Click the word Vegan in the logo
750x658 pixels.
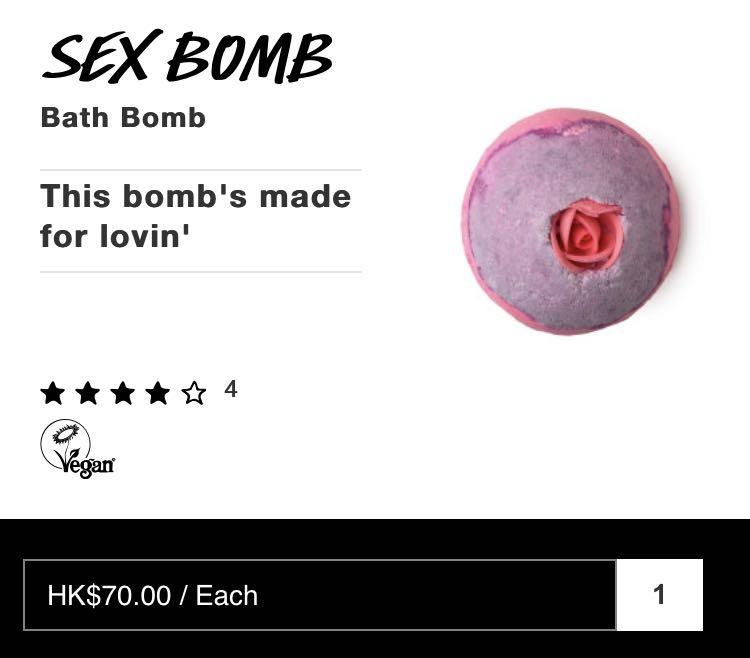click(84, 463)
